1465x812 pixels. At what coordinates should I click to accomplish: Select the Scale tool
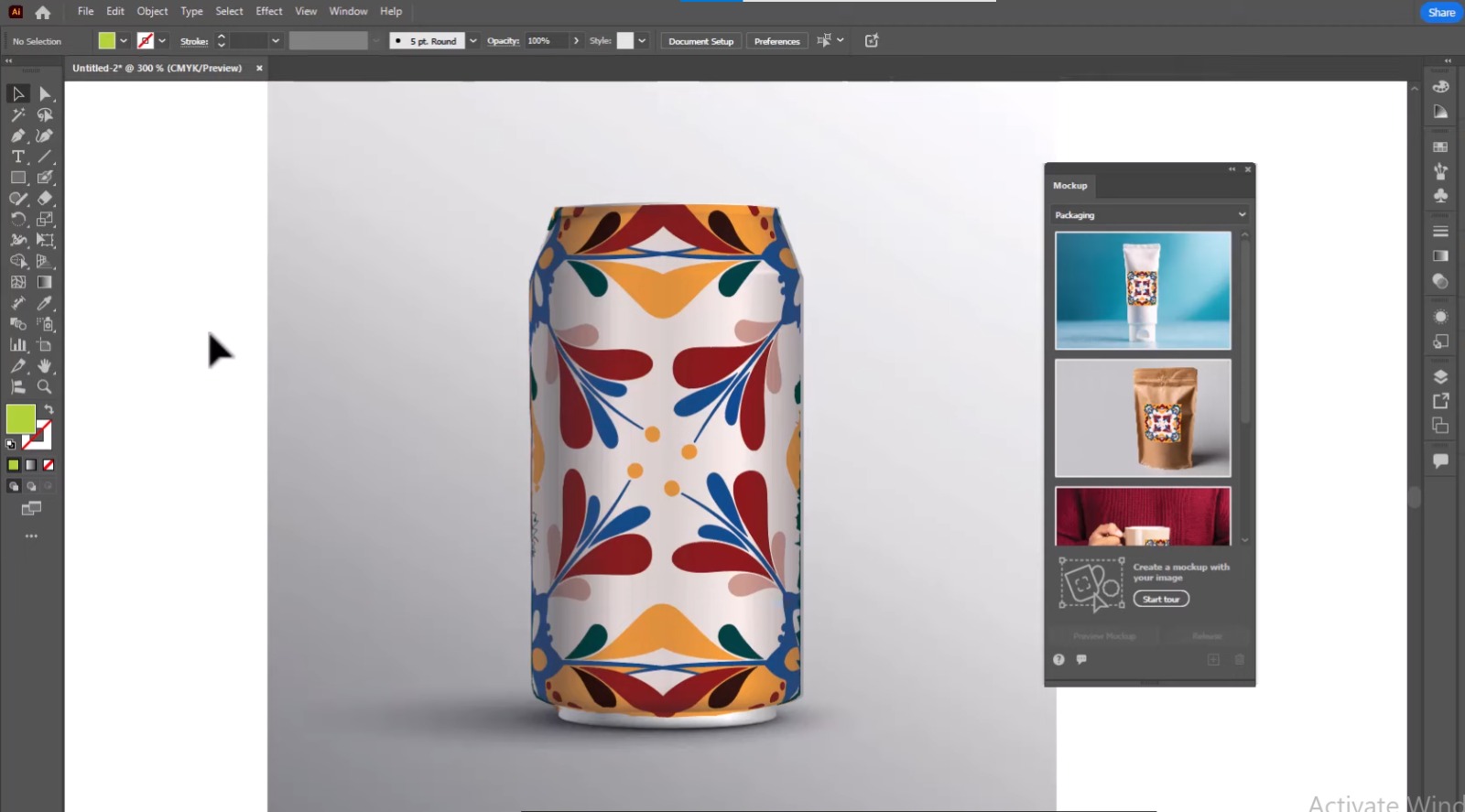pyautogui.click(x=45, y=220)
